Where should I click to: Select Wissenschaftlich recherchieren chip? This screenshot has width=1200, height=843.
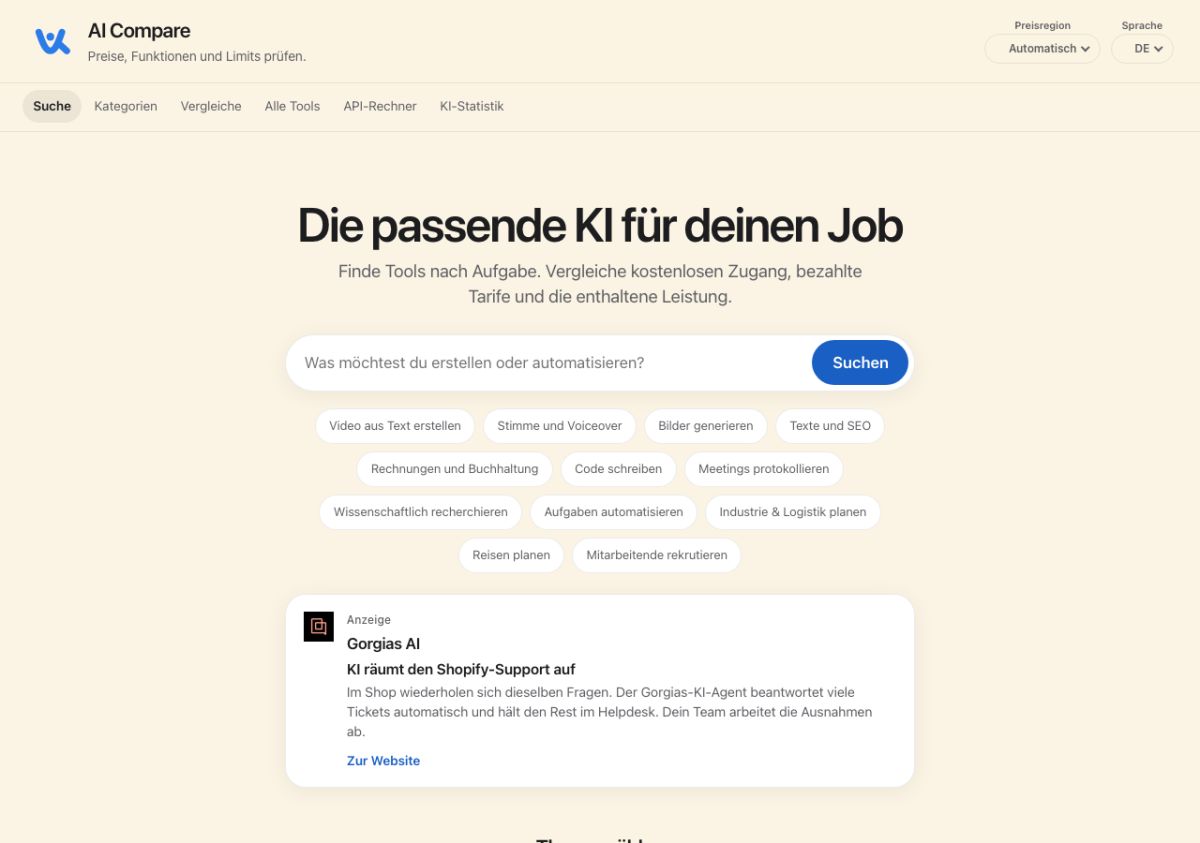tap(420, 512)
